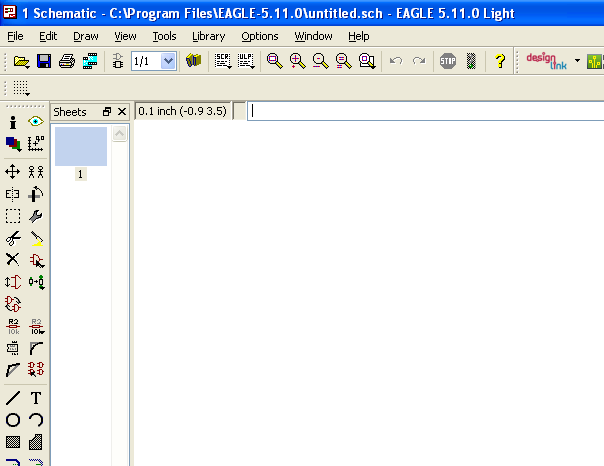604x466 pixels.
Task: Save the schematic with the floppy icon
Action: click(x=44, y=61)
